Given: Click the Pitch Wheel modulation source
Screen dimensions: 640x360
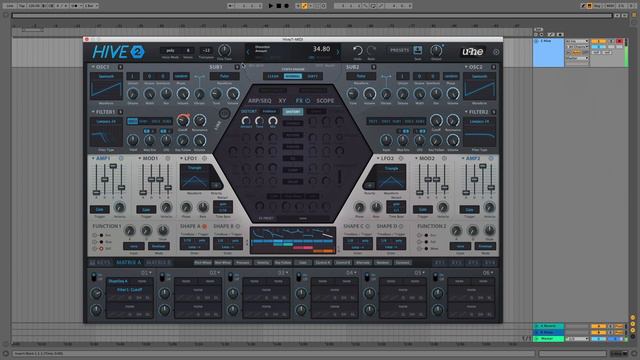Looking at the screenshot, I should tap(203, 262).
